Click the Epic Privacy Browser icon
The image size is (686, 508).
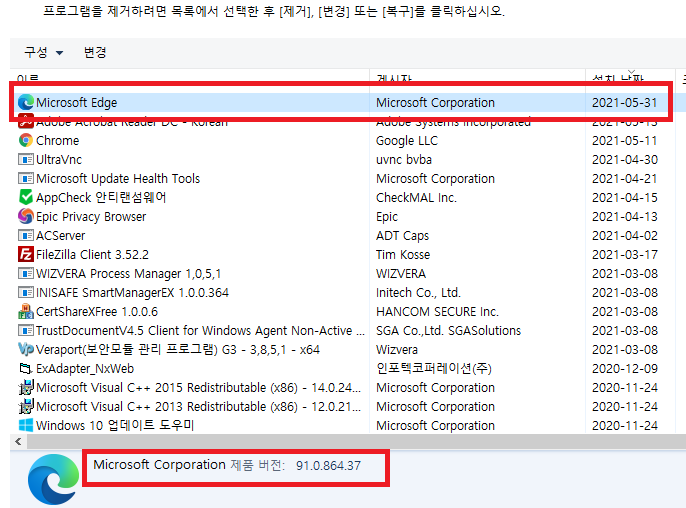(x=26, y=217)
